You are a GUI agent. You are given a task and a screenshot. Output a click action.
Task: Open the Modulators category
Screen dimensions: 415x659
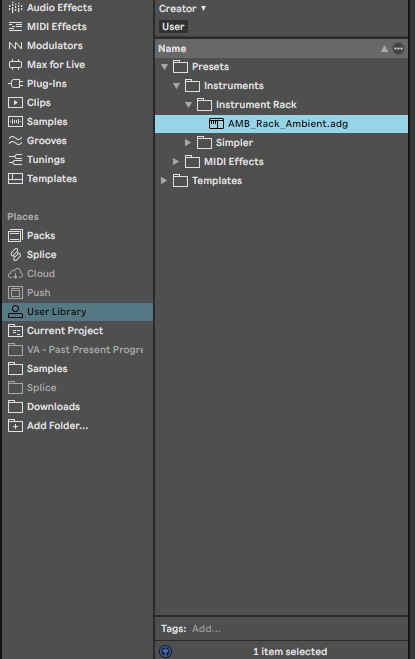[55, 45]
